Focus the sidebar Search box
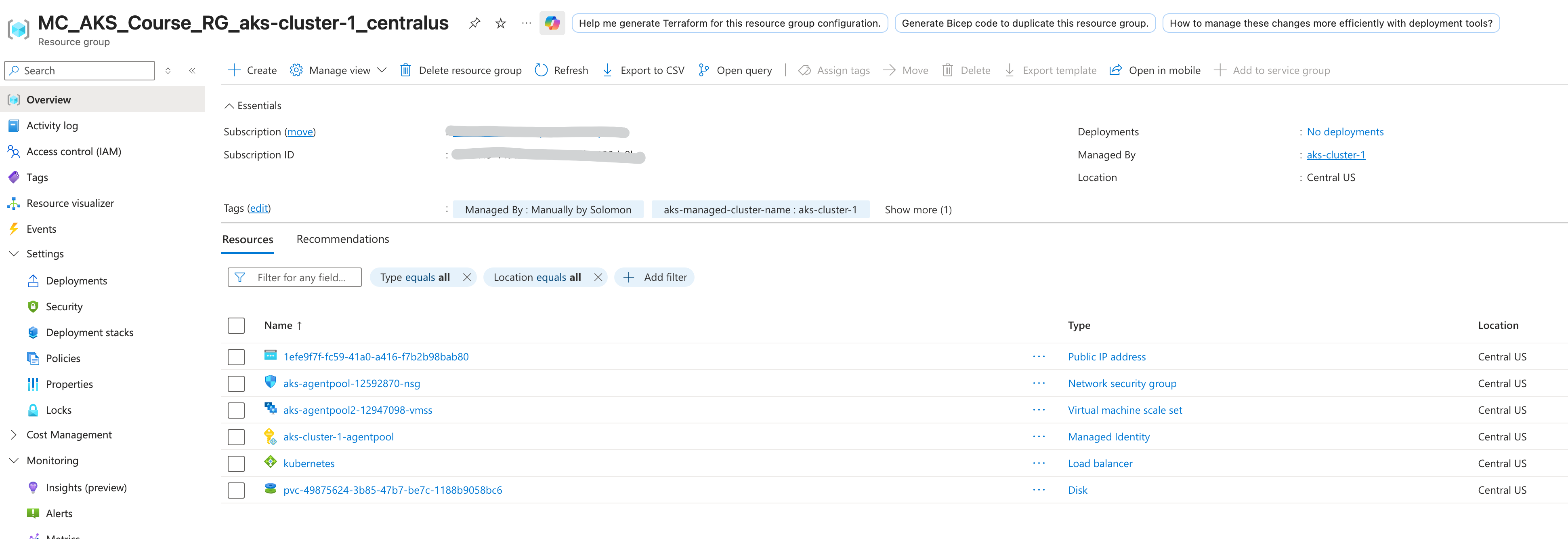This screenshot has height=539, width=1568. (x=80, y=71)
